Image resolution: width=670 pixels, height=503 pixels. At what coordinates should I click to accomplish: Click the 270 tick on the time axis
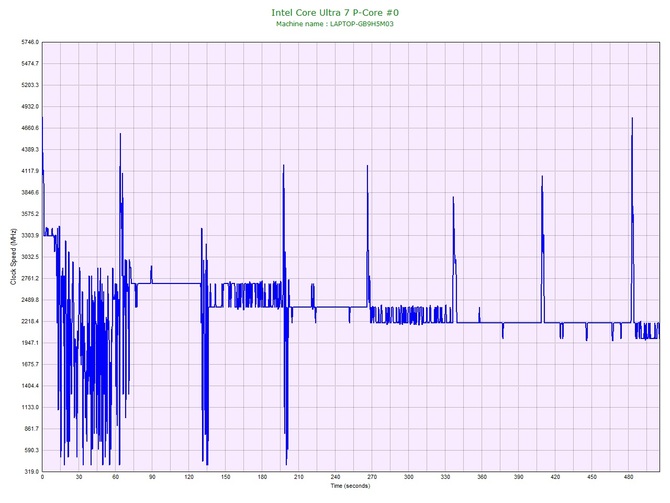pos(372,477)
